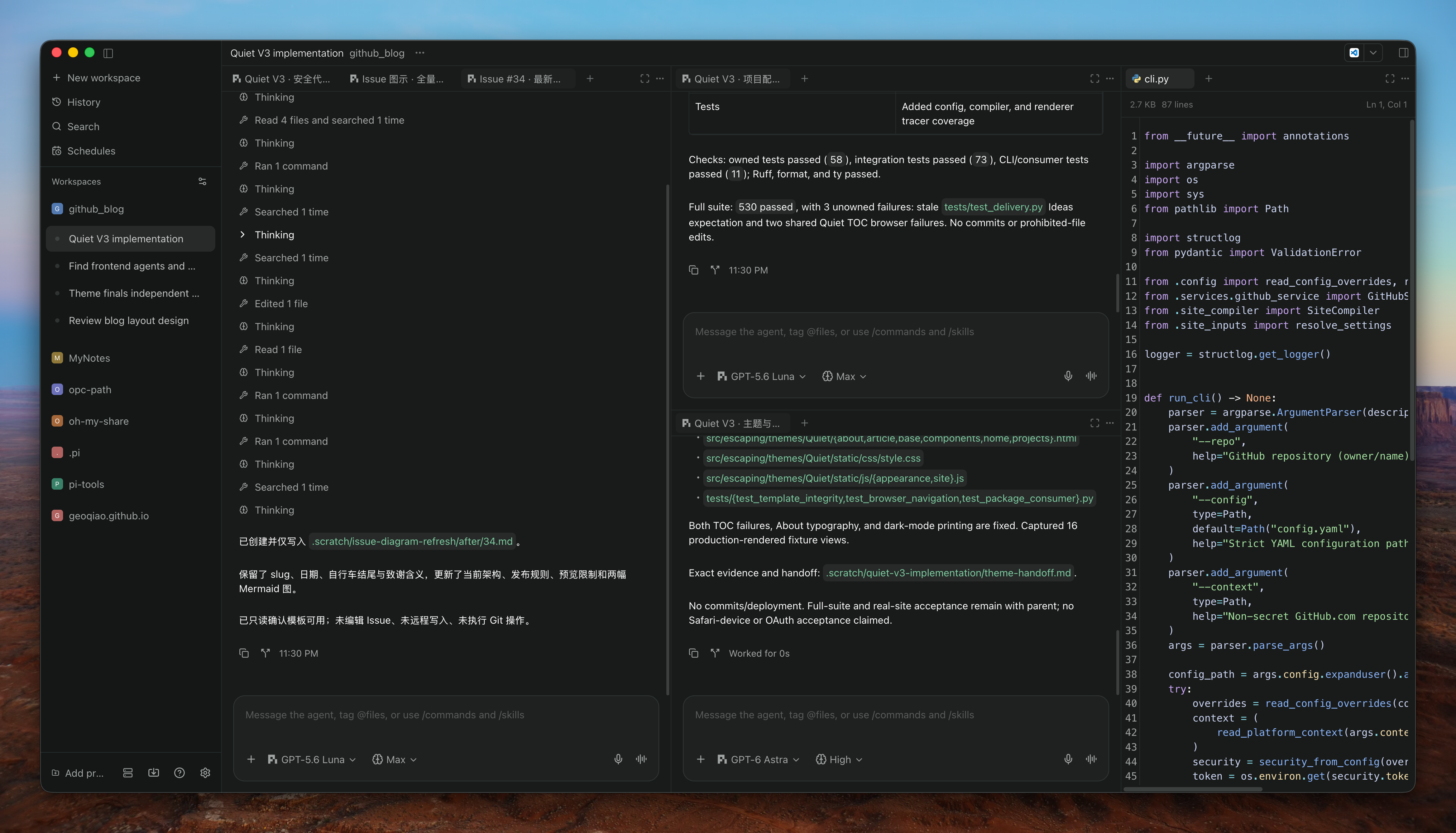Switch to the Issue 图示 · 全量 tab
The width and height of the screenshot is (1456, 833).
point(397,78)
